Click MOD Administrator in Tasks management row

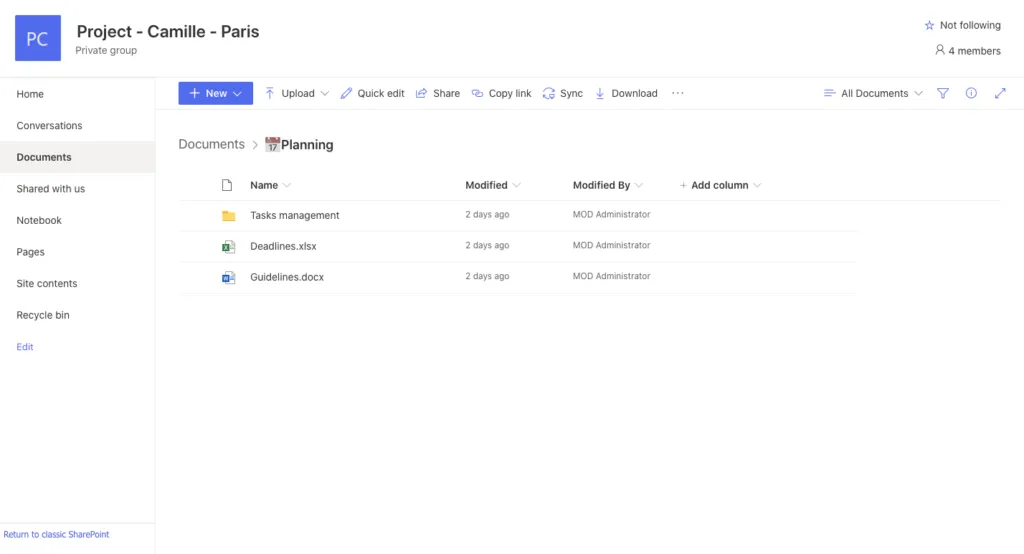point(611,214)
